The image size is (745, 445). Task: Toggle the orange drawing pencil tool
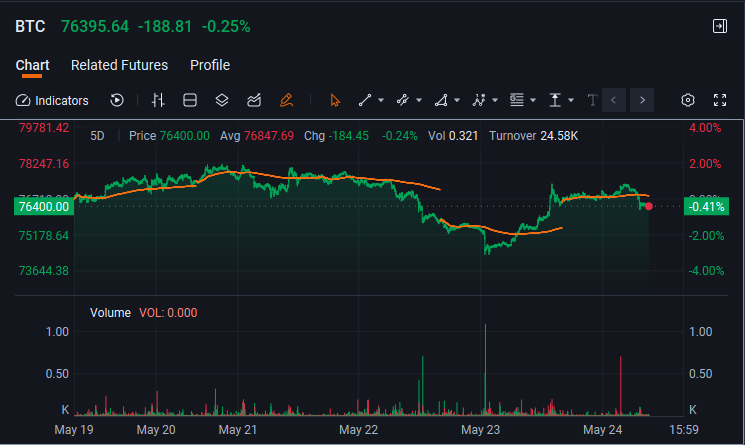tap(286, 100)
